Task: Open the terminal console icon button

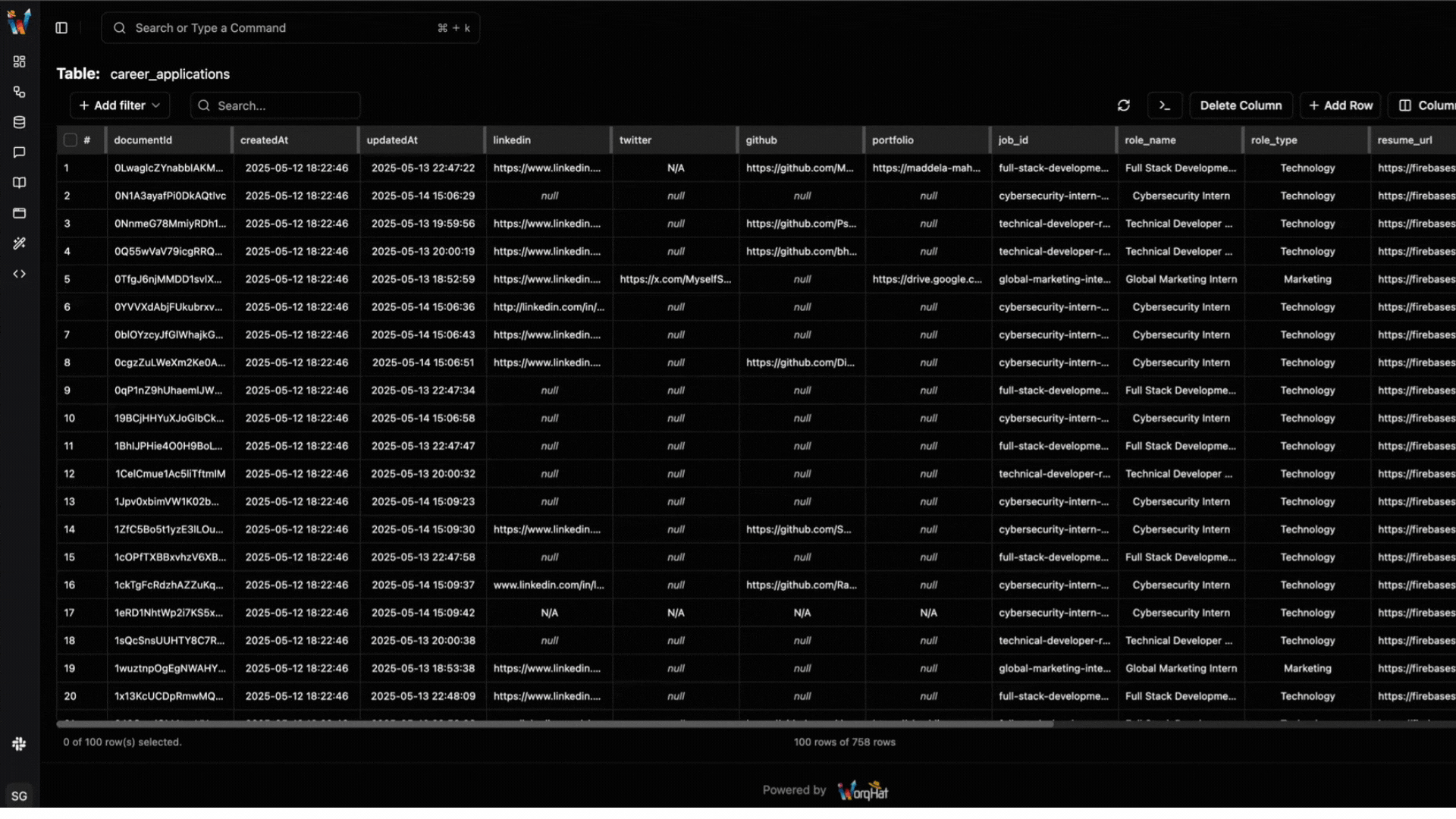Action: tap(1165, 105)
